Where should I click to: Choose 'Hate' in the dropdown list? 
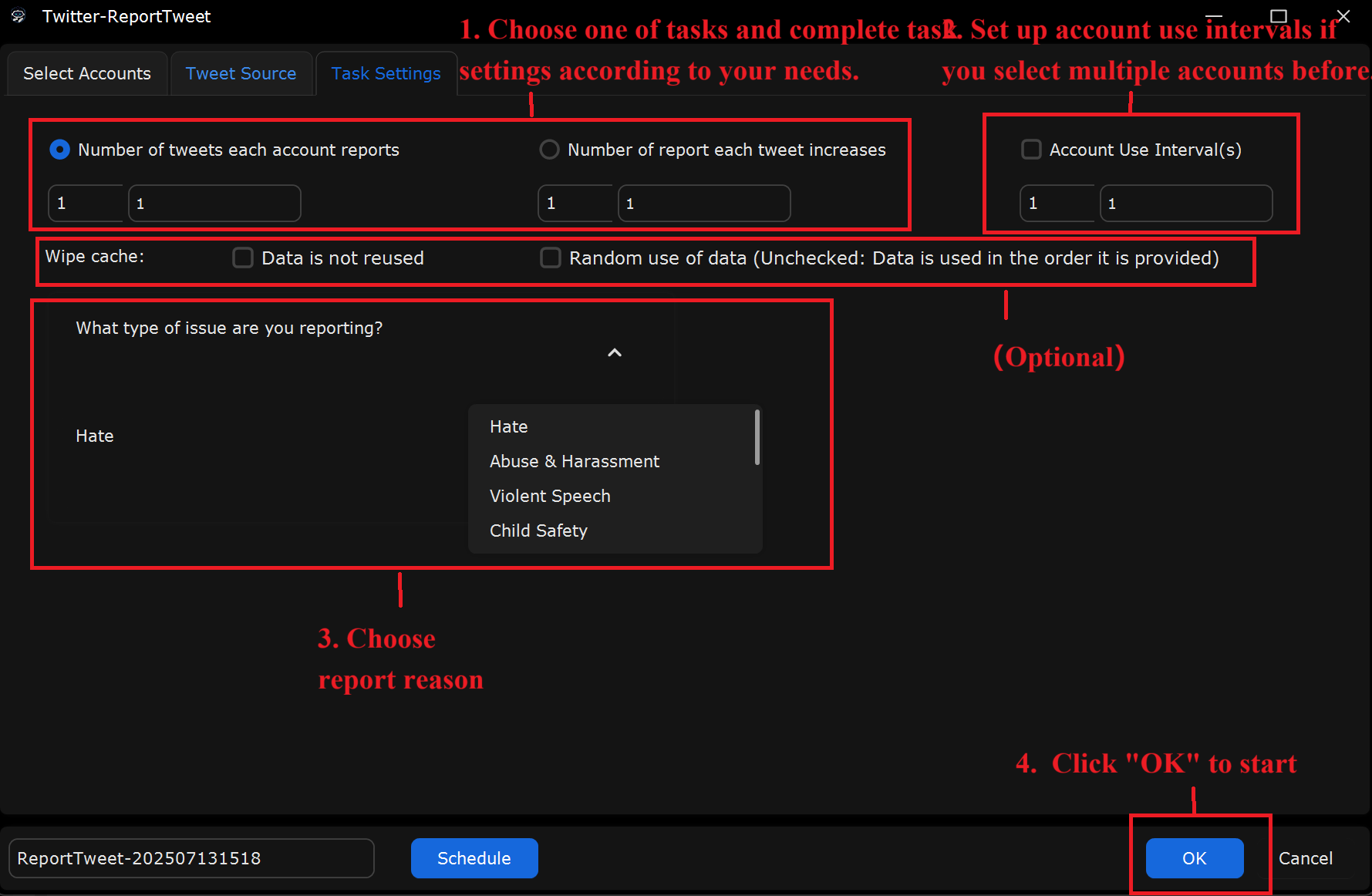point(615,426)
